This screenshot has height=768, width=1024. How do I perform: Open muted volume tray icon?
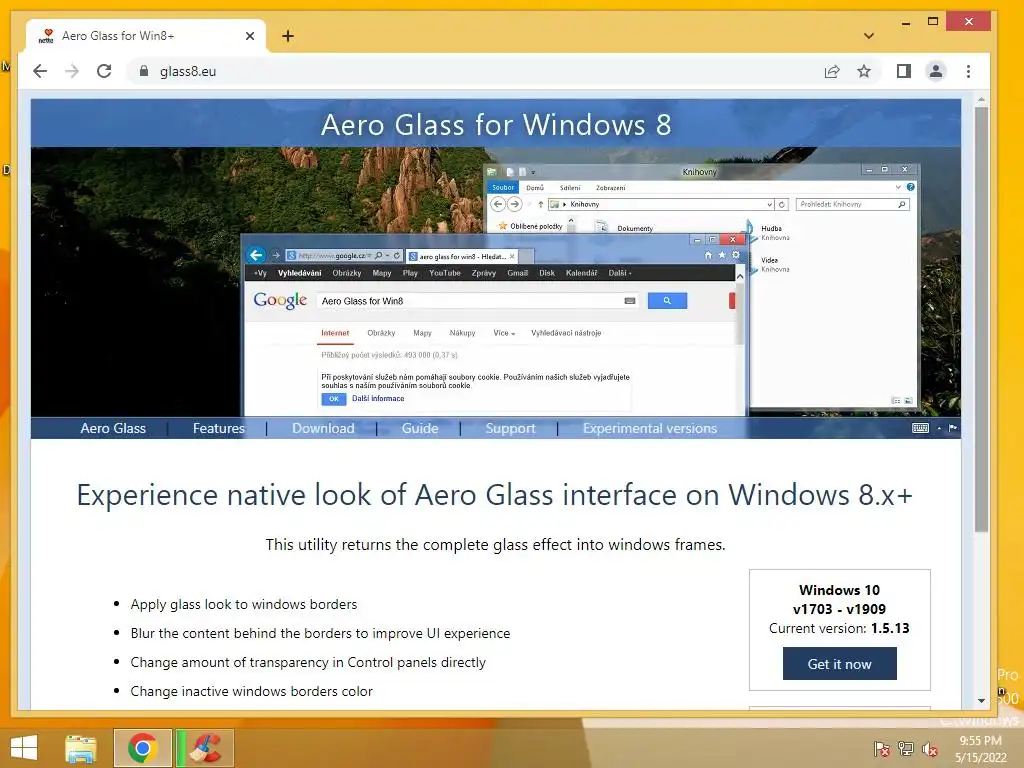[930, 748]
